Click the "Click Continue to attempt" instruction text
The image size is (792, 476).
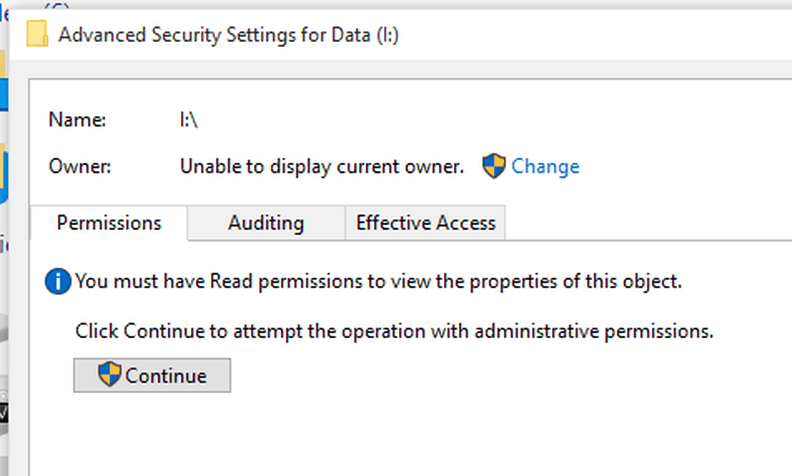(x=394, y=331)
